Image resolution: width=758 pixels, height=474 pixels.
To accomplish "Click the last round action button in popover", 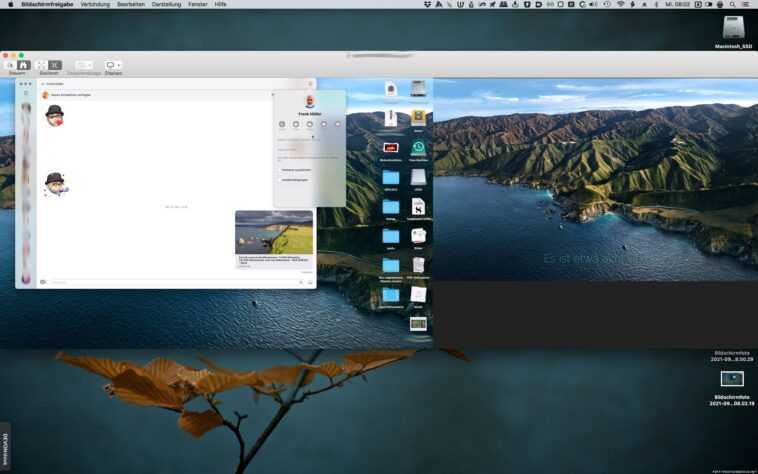I will [x=338, y=124].
